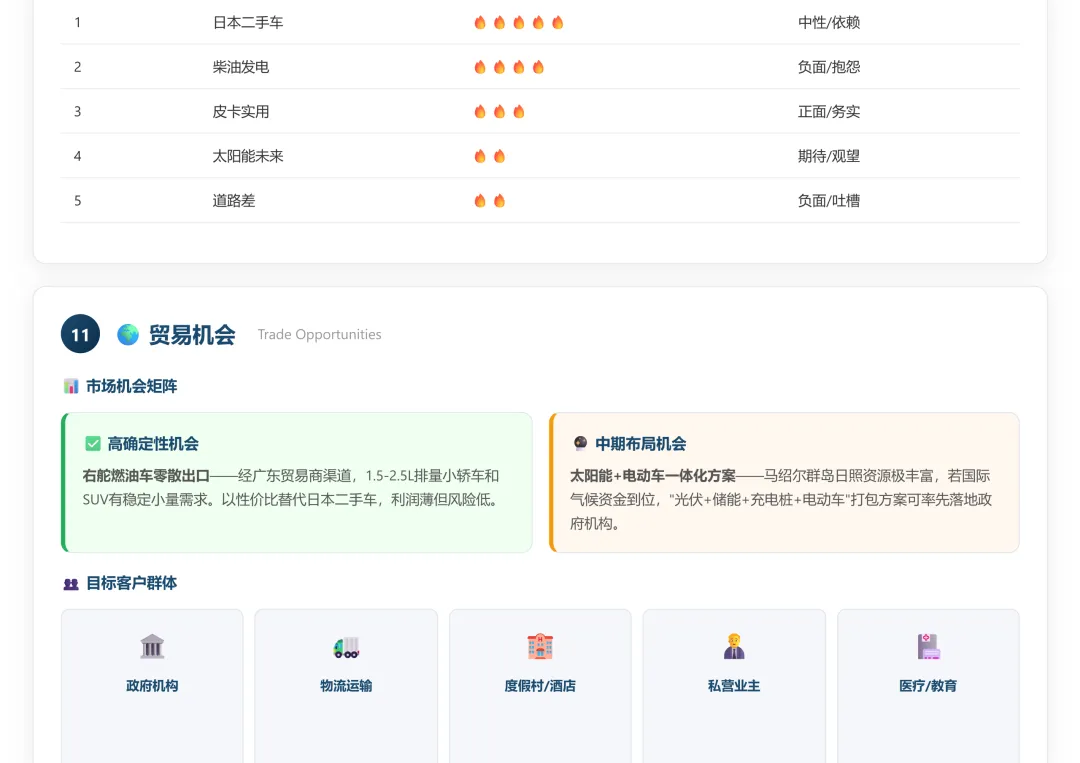Screen dimensions: 1080x763
Task: Click the green checkmark icon beside 高确定性机会
Action: coord(93,444)
